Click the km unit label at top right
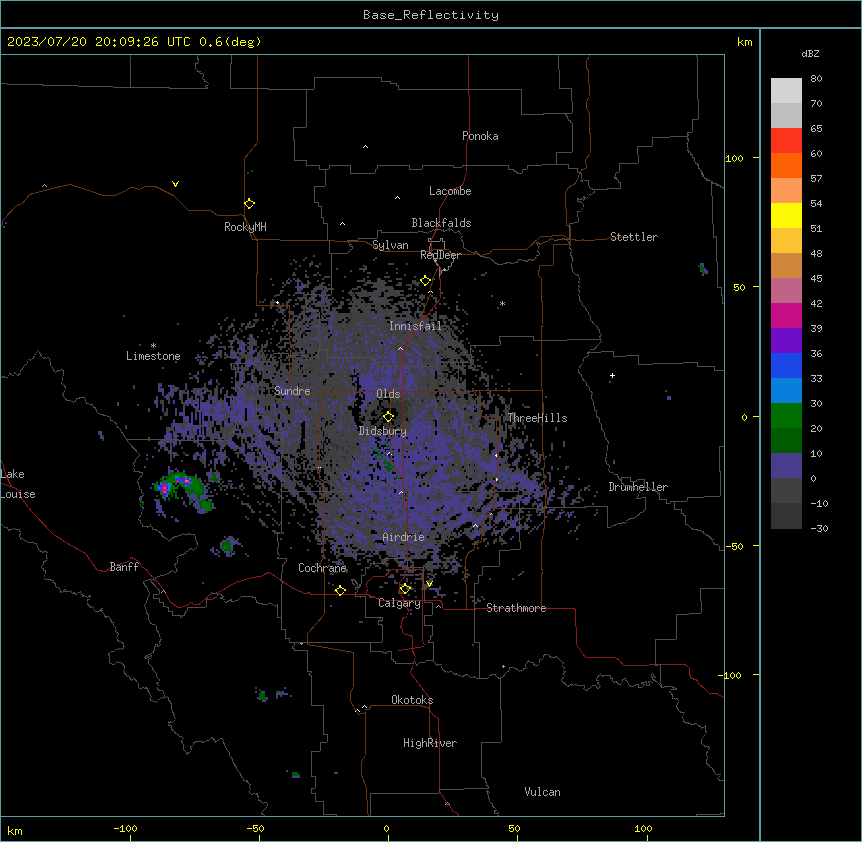This screenshot has width=862, height=842. tap(744, 42)
